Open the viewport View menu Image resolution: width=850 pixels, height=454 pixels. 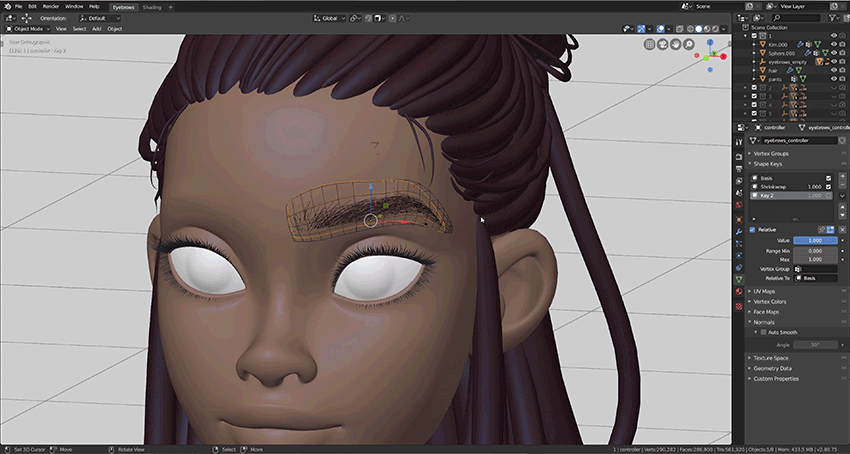coord(61,29)
